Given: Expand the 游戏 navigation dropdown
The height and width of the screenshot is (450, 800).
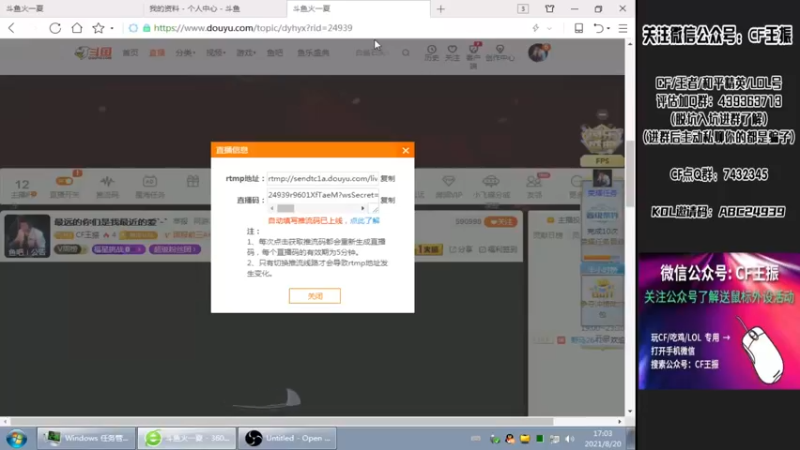Looking at the screenshot, I should point(246,53).
